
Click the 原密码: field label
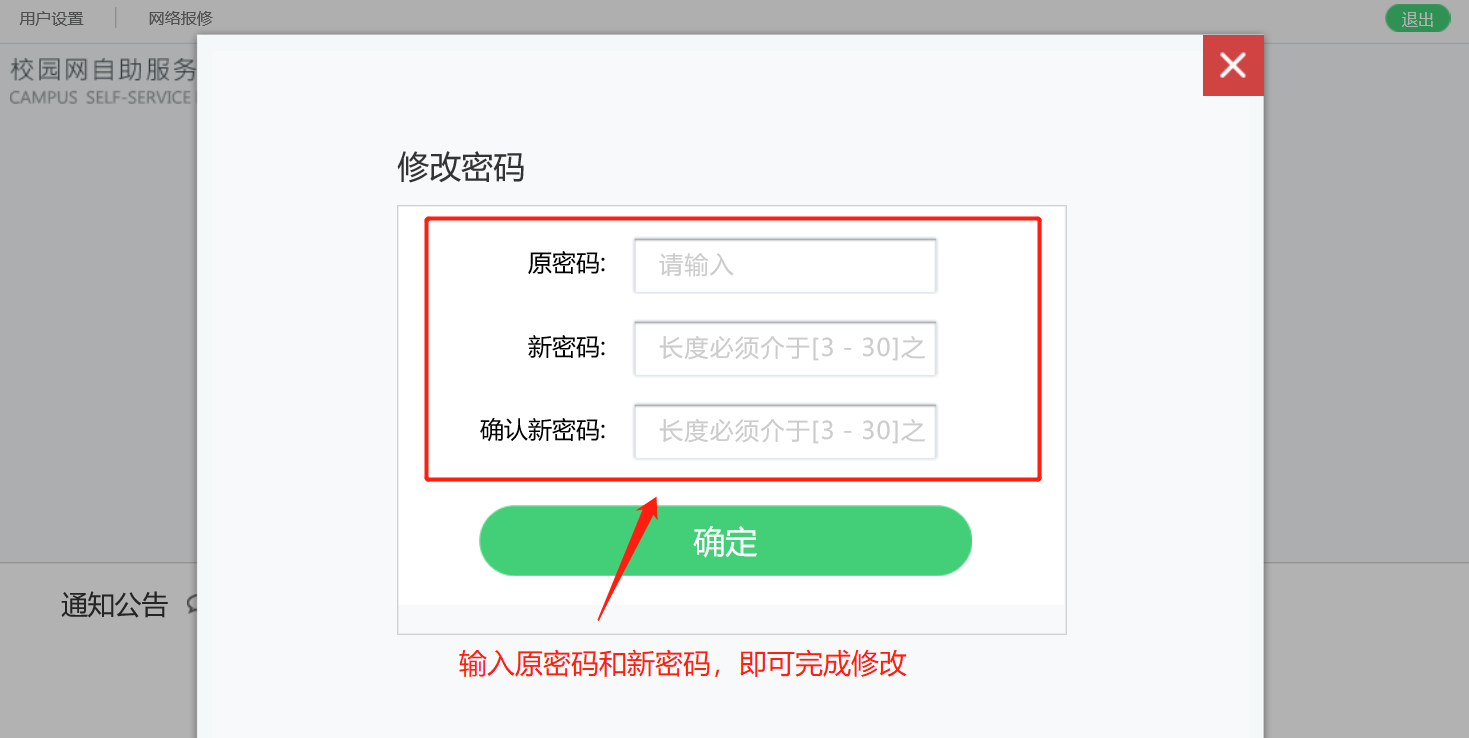coord(567,264)
